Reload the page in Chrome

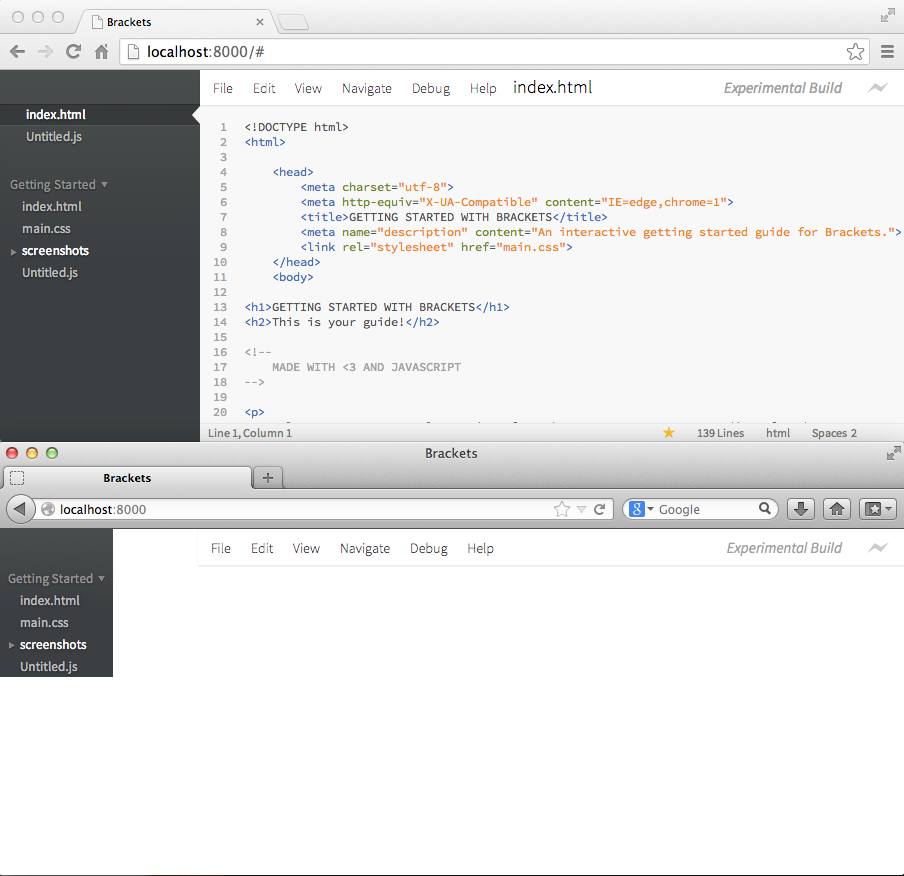point(73,52)
